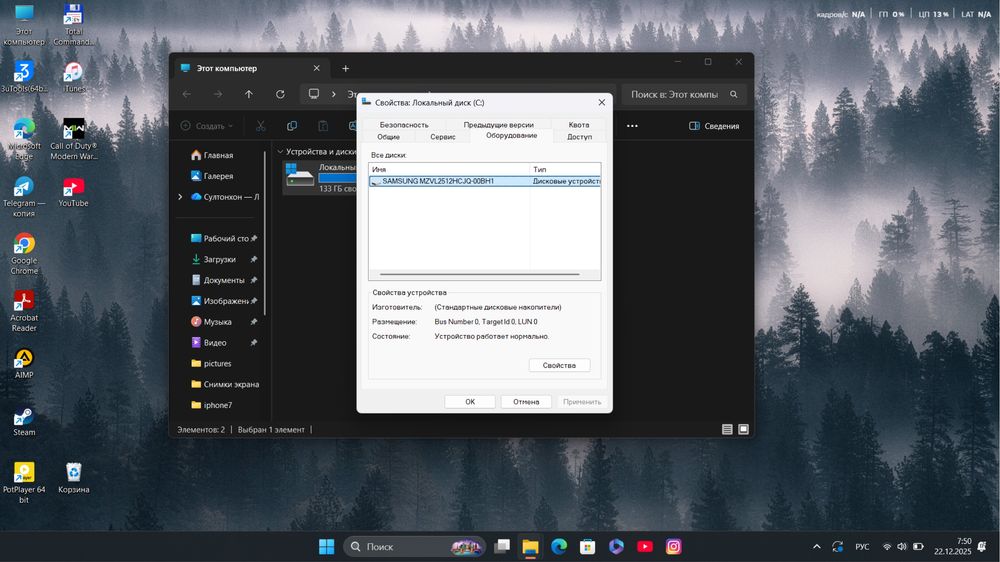Switch to details list view in status bar
1000x562 pixels.
click(x=728, y=429)
